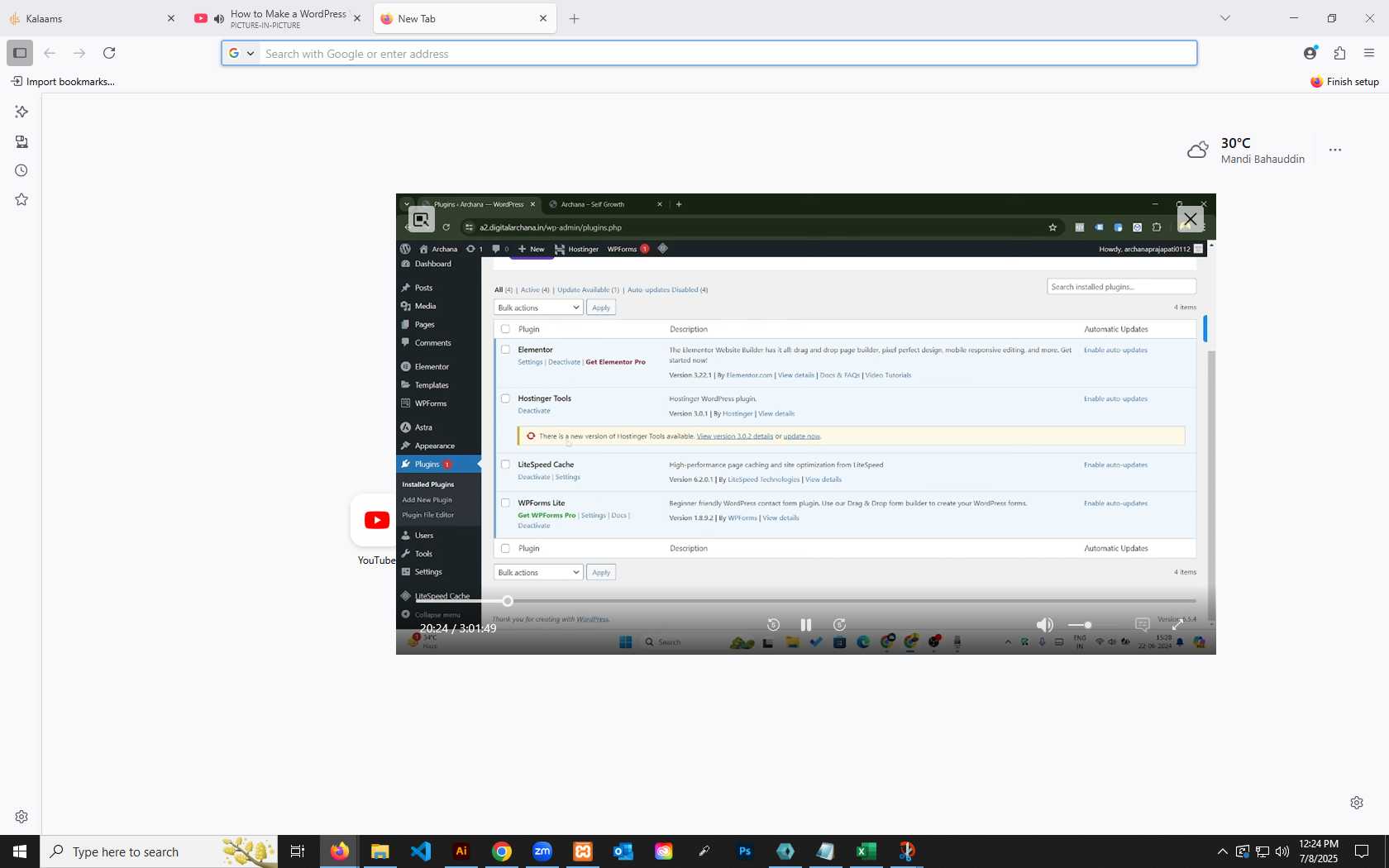
Task: Expand the list all tabs chevron
Action: [1225, 18]
